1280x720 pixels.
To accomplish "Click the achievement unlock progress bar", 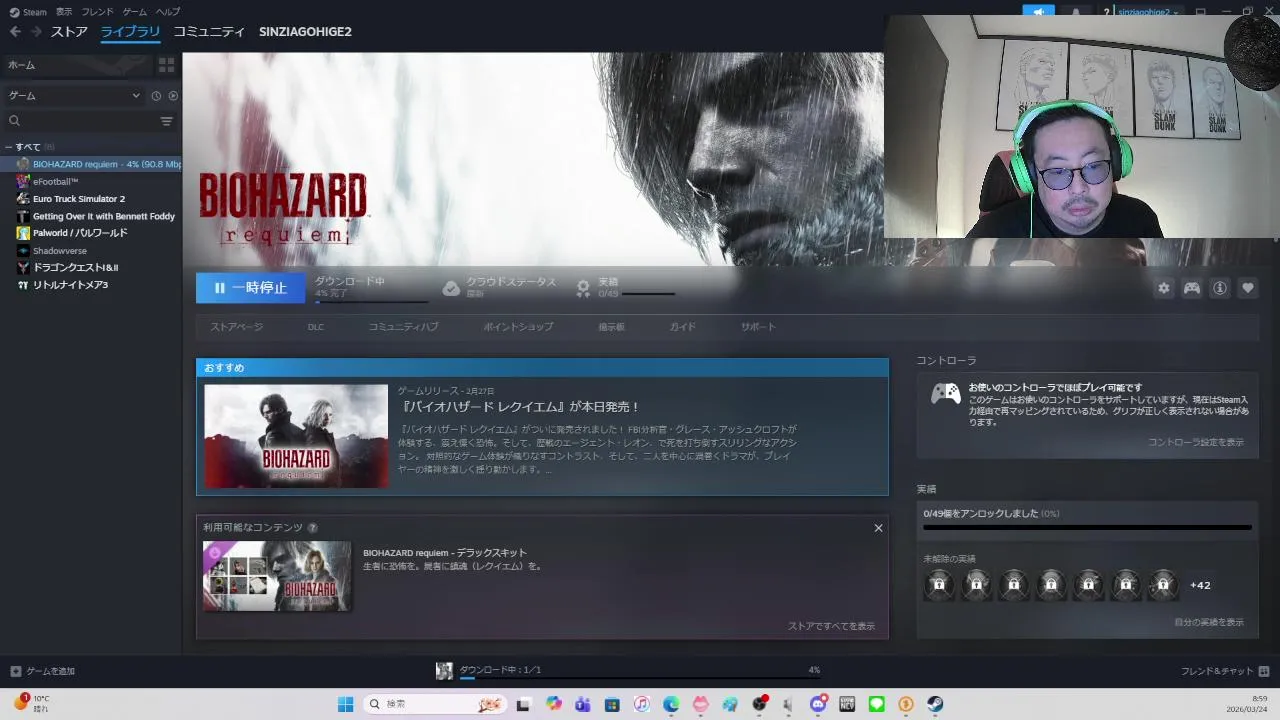I will pyautogui.click(x=1087, y=527).
